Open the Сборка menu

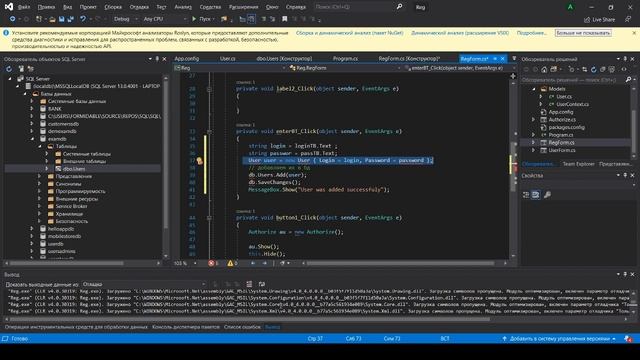tap(113, 7)
